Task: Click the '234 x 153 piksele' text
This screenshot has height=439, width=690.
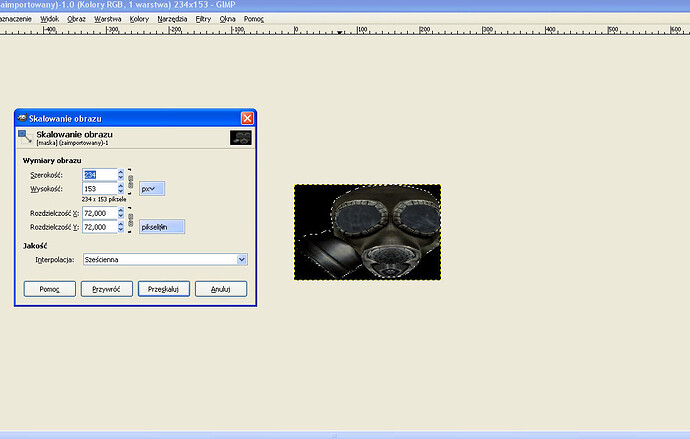Action: pos(104,199)
